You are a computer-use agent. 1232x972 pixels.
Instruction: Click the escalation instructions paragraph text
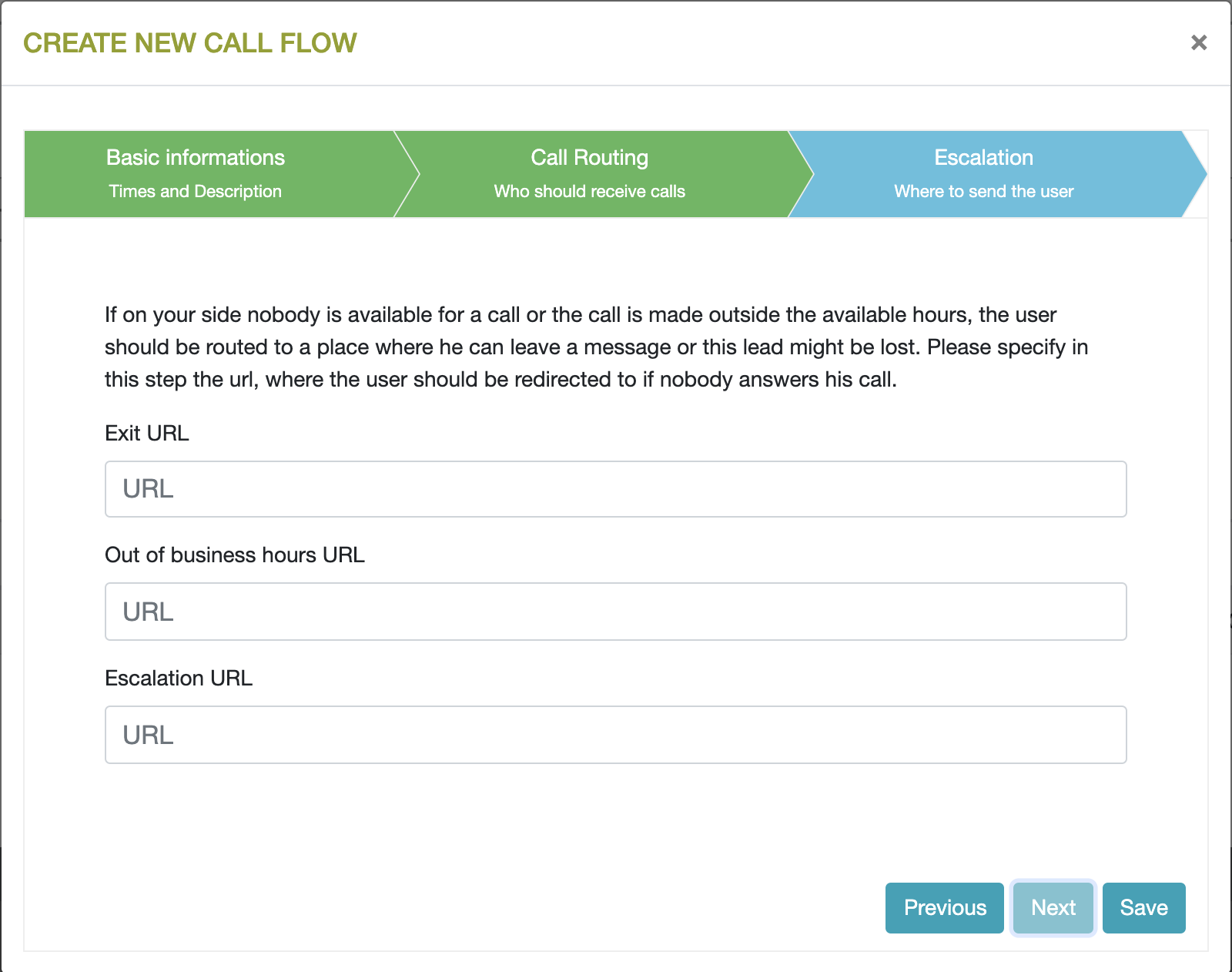pos(595,347)
